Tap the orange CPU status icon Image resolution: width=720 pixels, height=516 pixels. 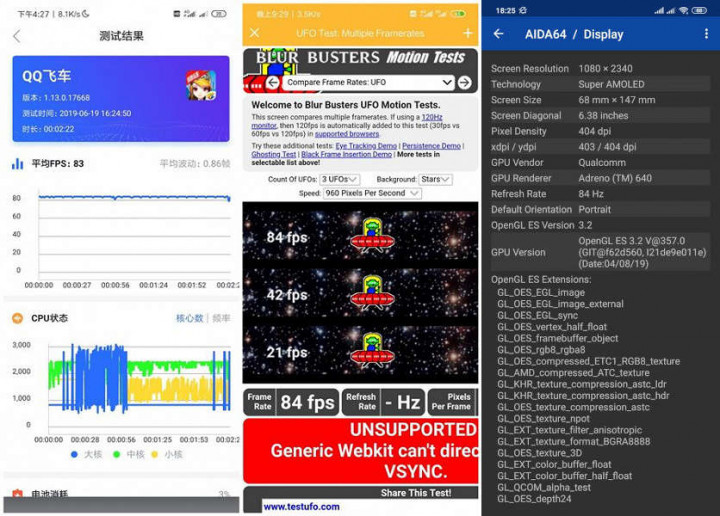17,318
